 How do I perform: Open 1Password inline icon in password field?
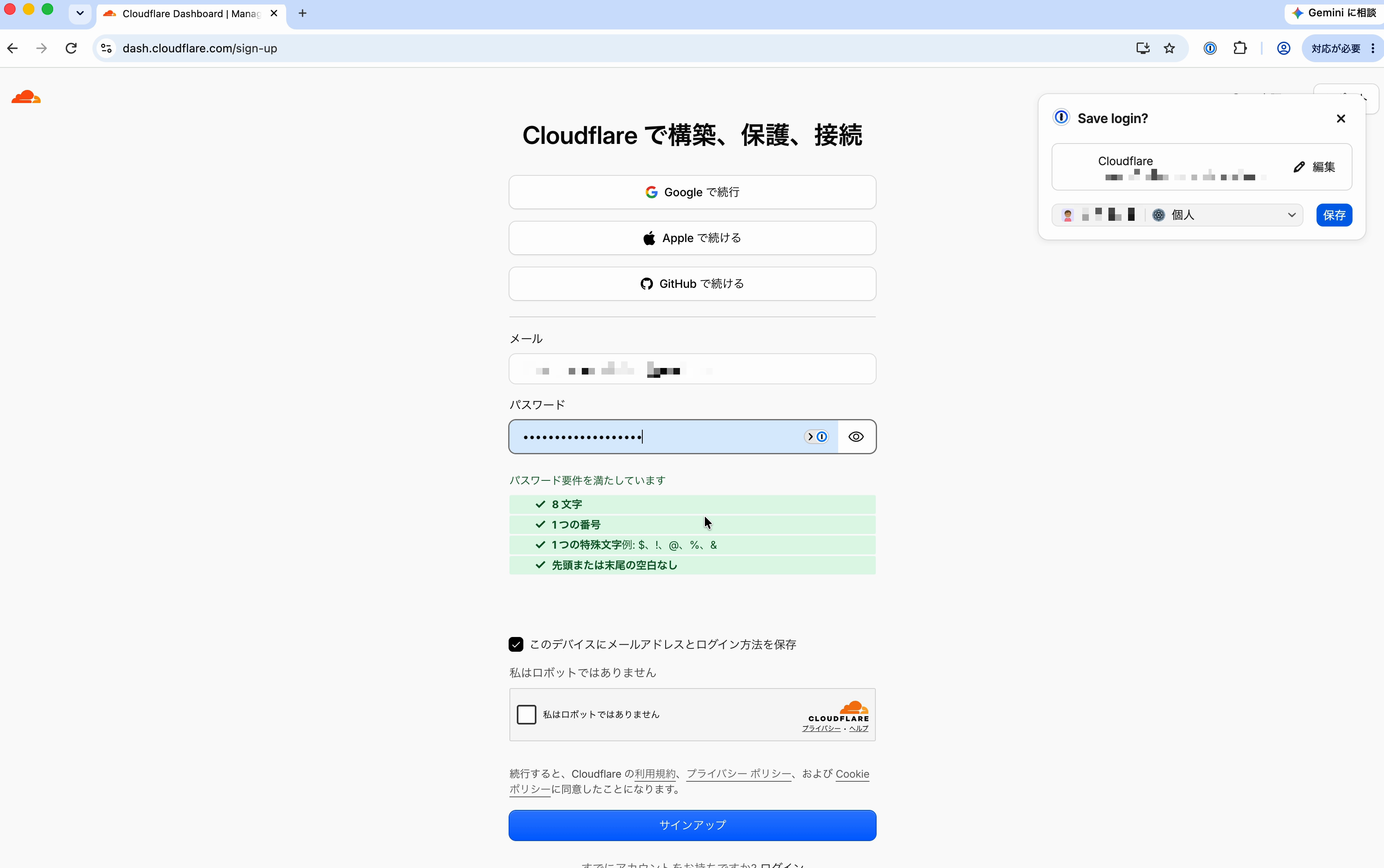[x=817, y=437]
